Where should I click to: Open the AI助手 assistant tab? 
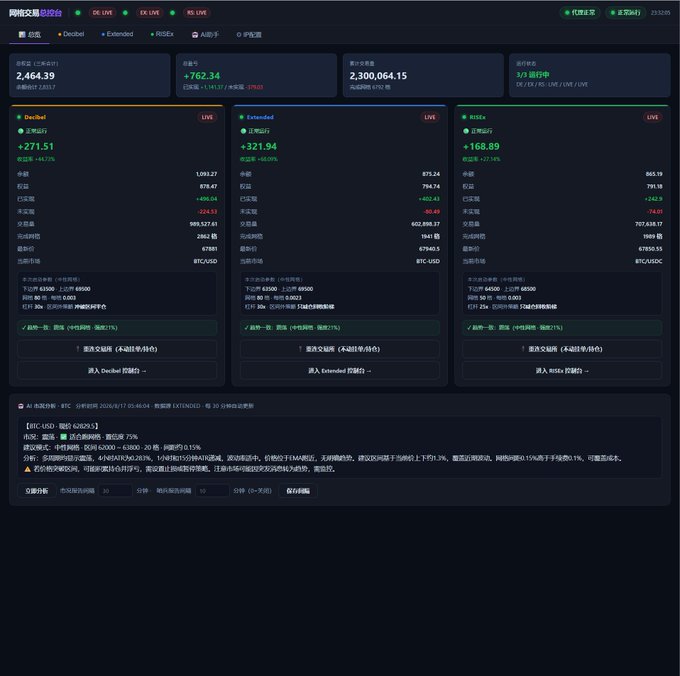[205, 35]
